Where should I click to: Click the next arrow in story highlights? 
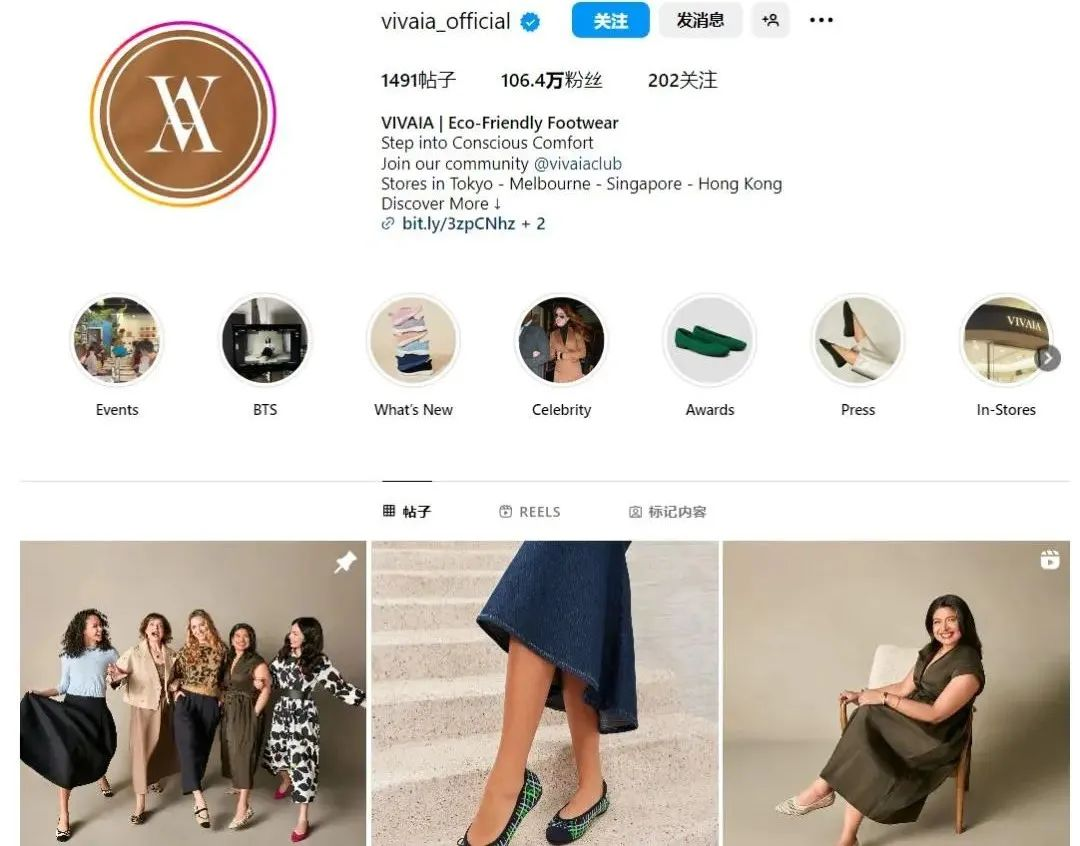[x=1048, y=358]
